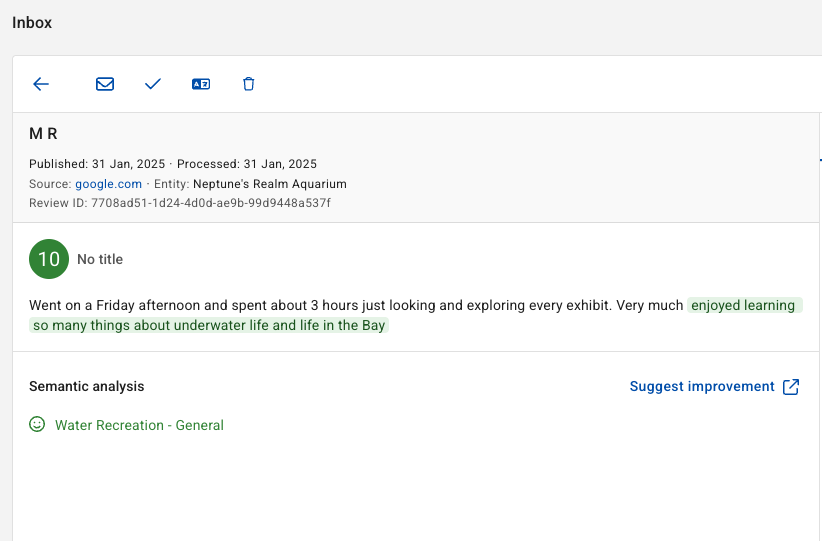Click the Semantic analysis heading
Image resolution: width=822 pixels, height=541 pixels.
pyautogui.click(x=86, y=386)
